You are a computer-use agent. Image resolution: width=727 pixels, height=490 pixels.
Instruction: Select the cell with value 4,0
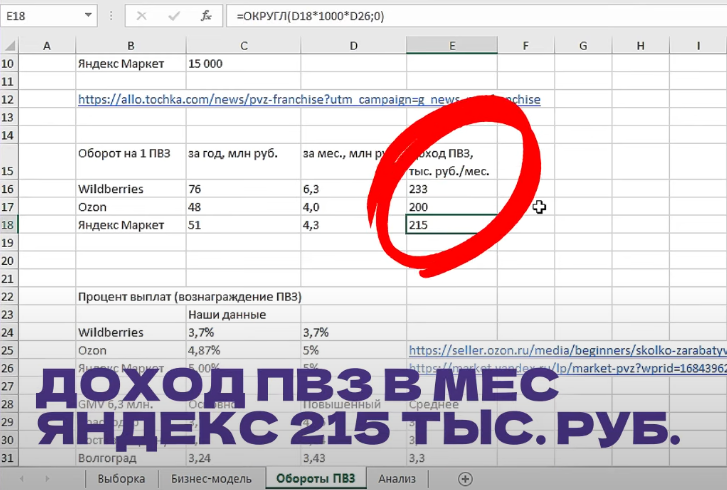click(353, 207)
